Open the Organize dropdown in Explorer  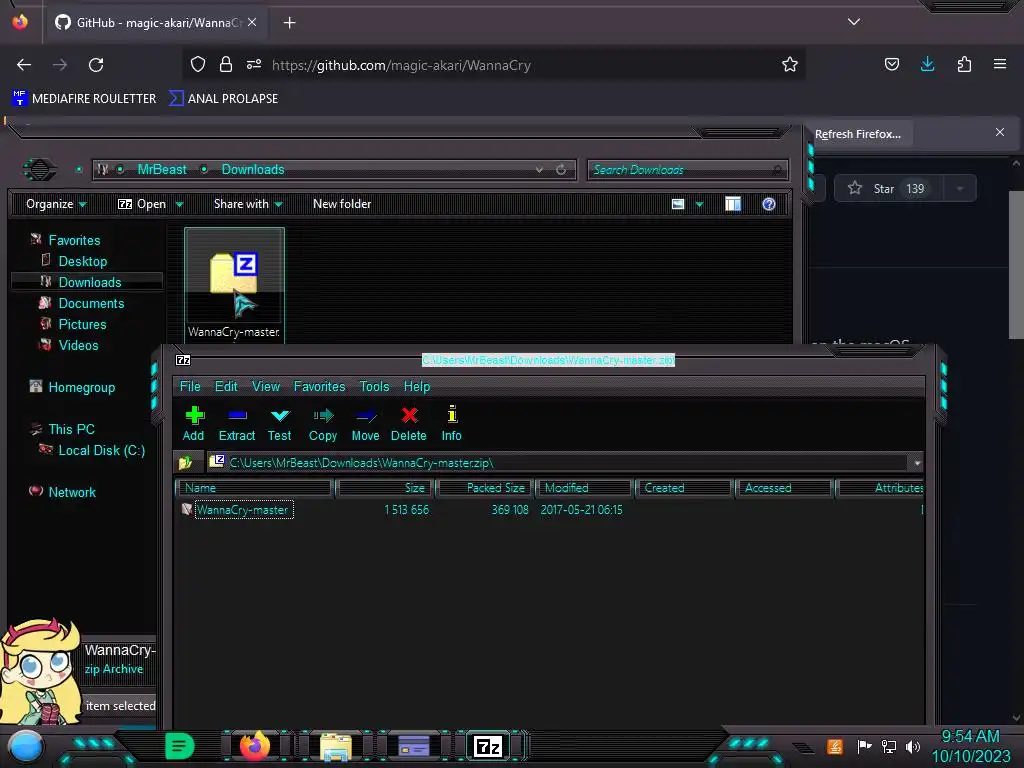click(x=56, y=204)
